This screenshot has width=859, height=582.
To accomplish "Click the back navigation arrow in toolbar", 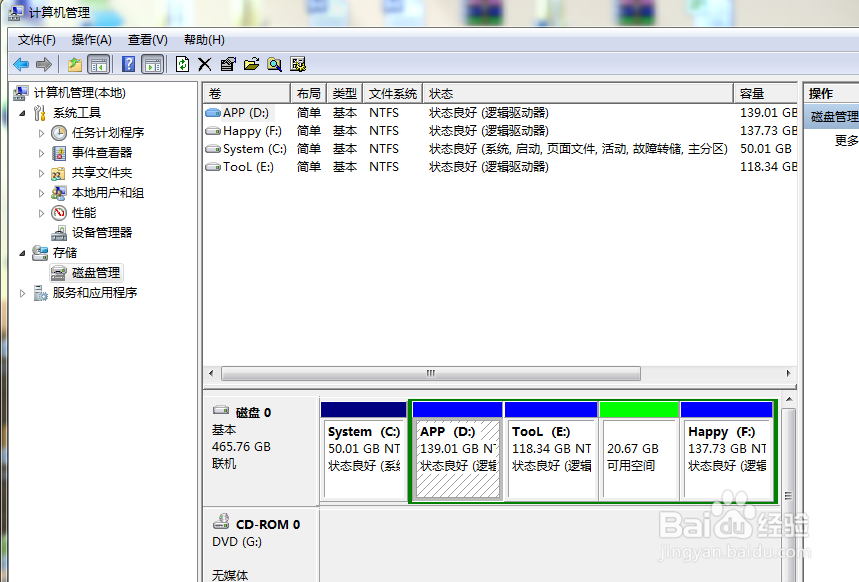I will 20,63.
